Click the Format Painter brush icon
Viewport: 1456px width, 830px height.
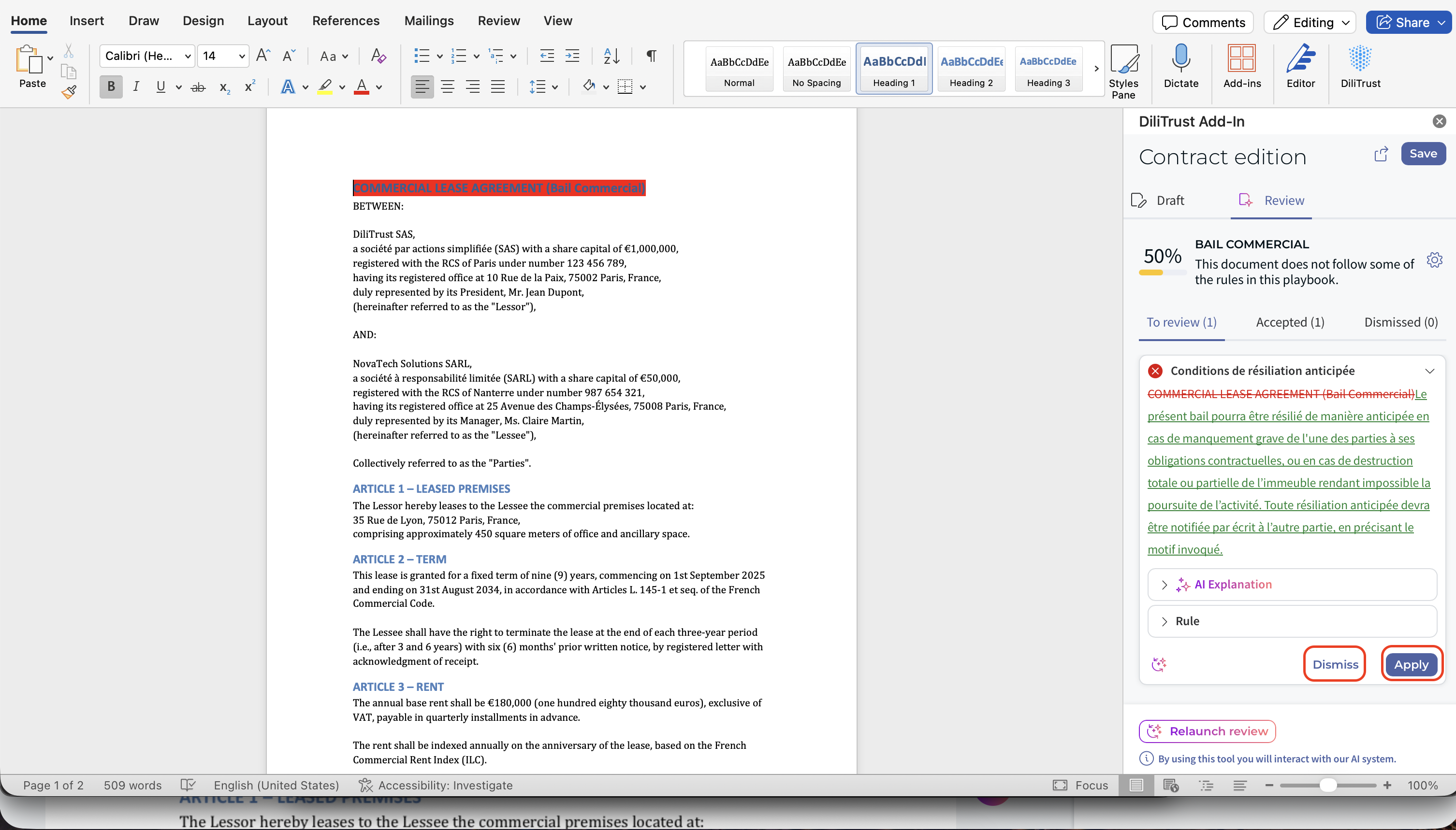point(69,92)
